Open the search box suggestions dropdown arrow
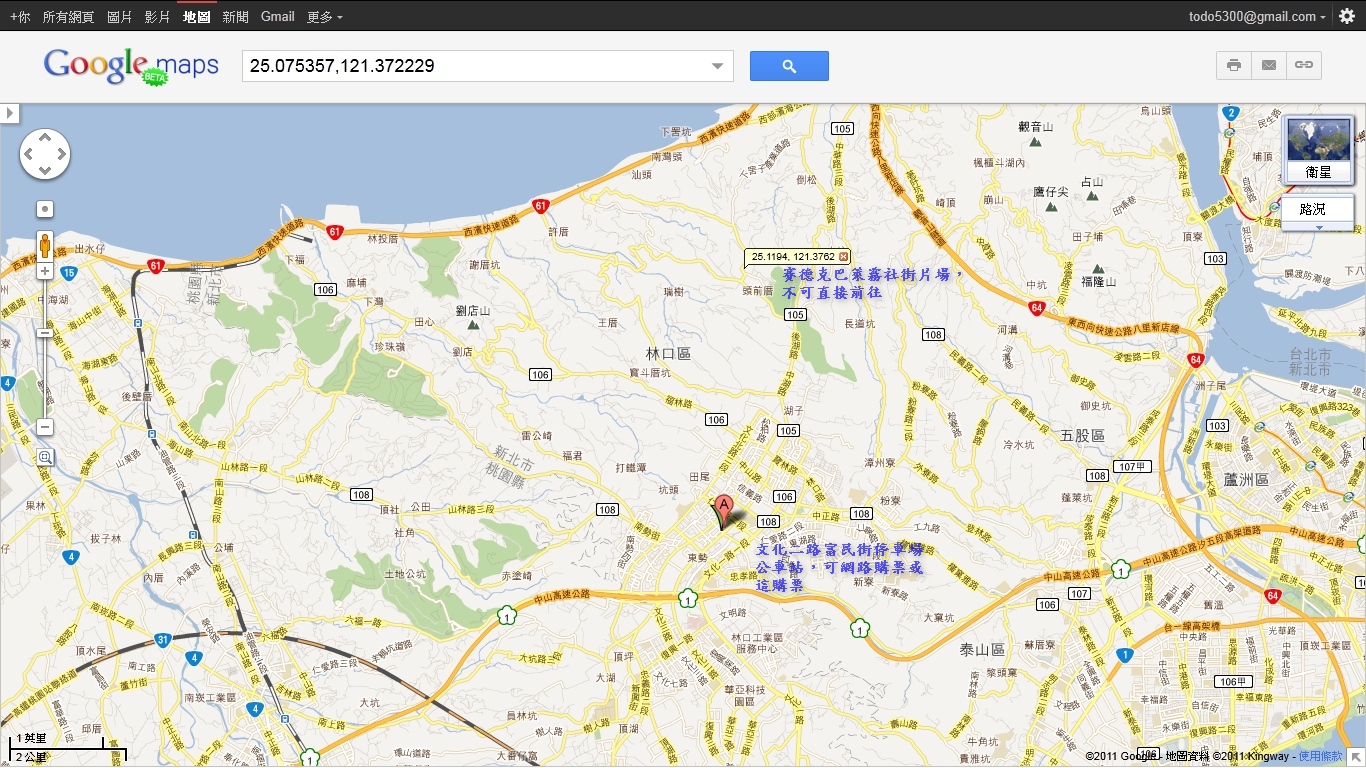 (x=717, y=66)
